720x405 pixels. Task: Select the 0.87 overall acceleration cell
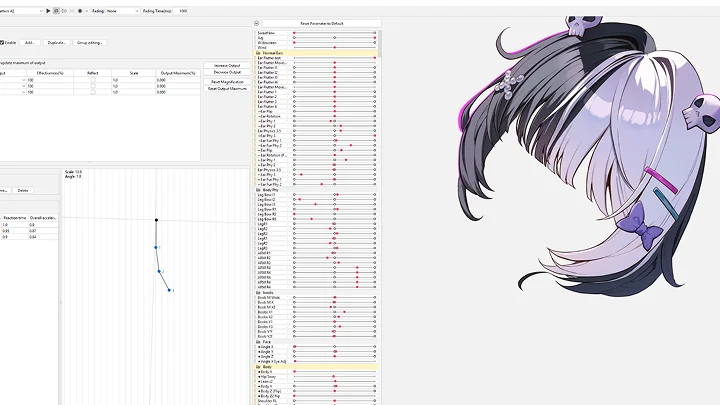tap(43, 231)
